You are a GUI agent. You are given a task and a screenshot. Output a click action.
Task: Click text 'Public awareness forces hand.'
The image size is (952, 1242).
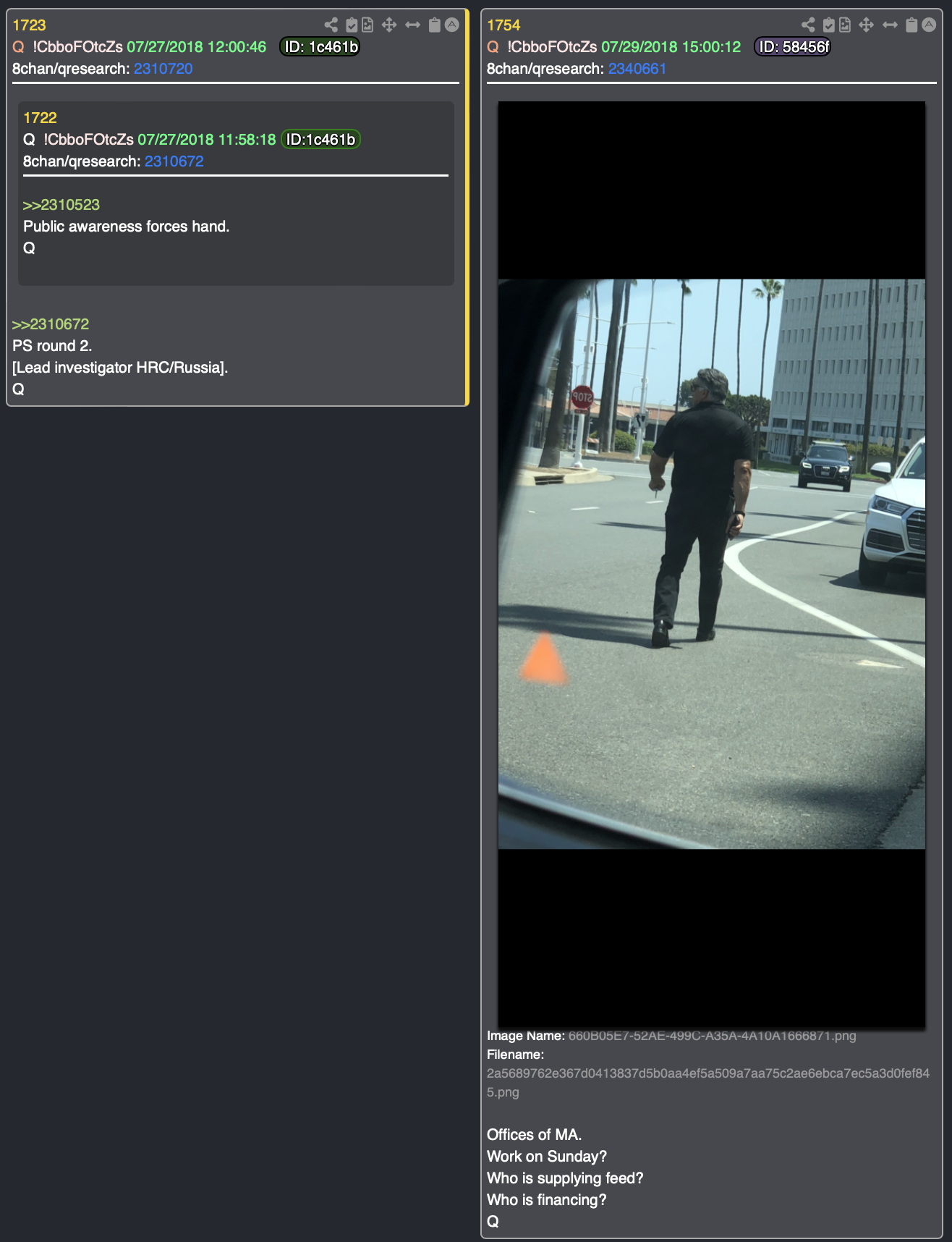(127, 227)
